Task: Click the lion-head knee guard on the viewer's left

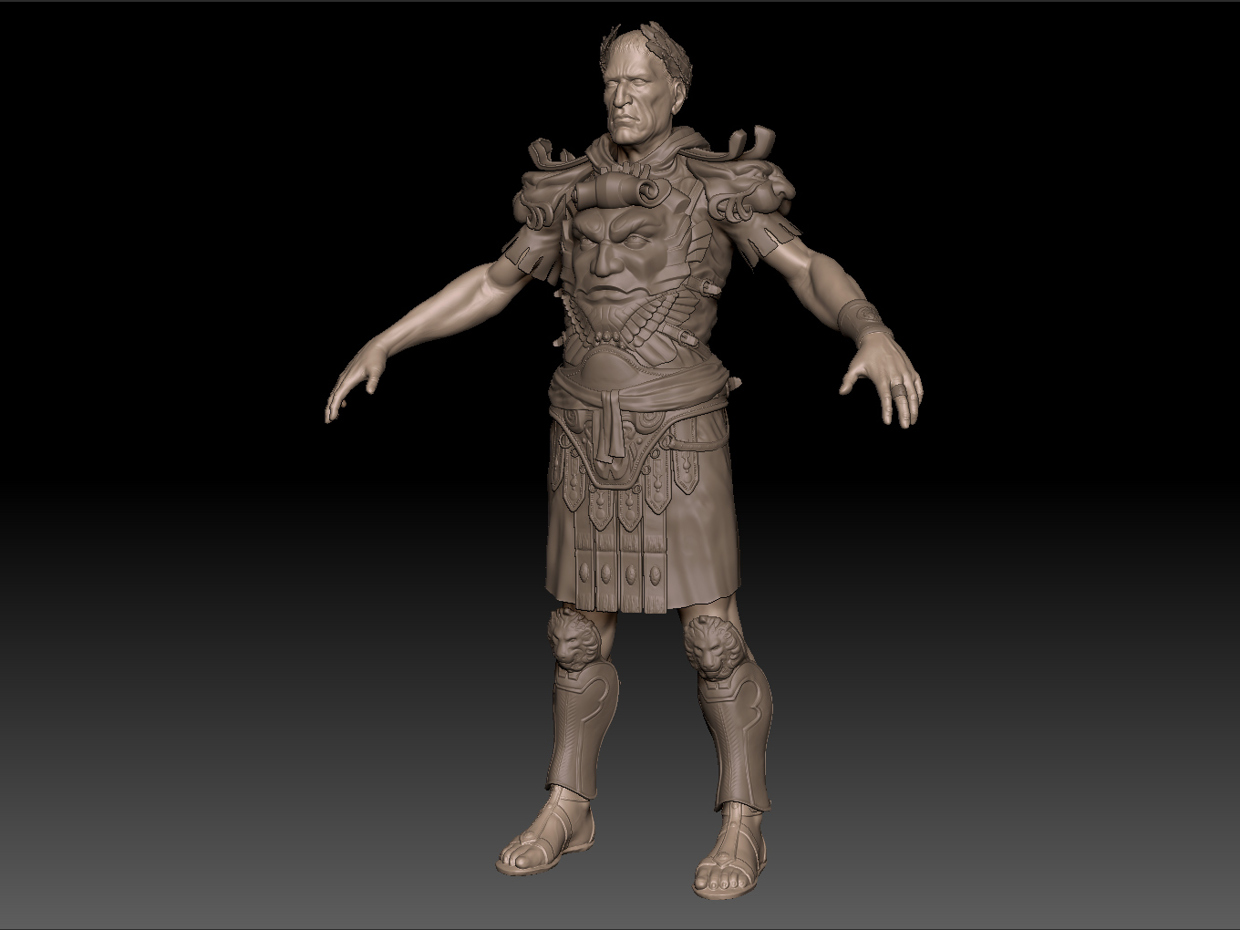Action: click(x=575, y=638)
